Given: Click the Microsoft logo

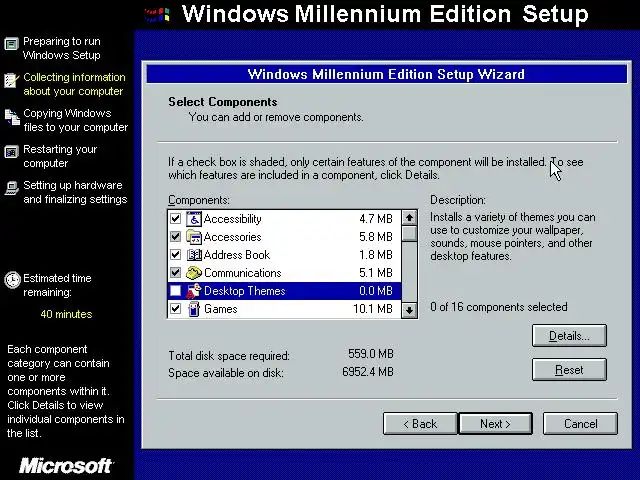Looking at the screenshot, I should 66,466.
